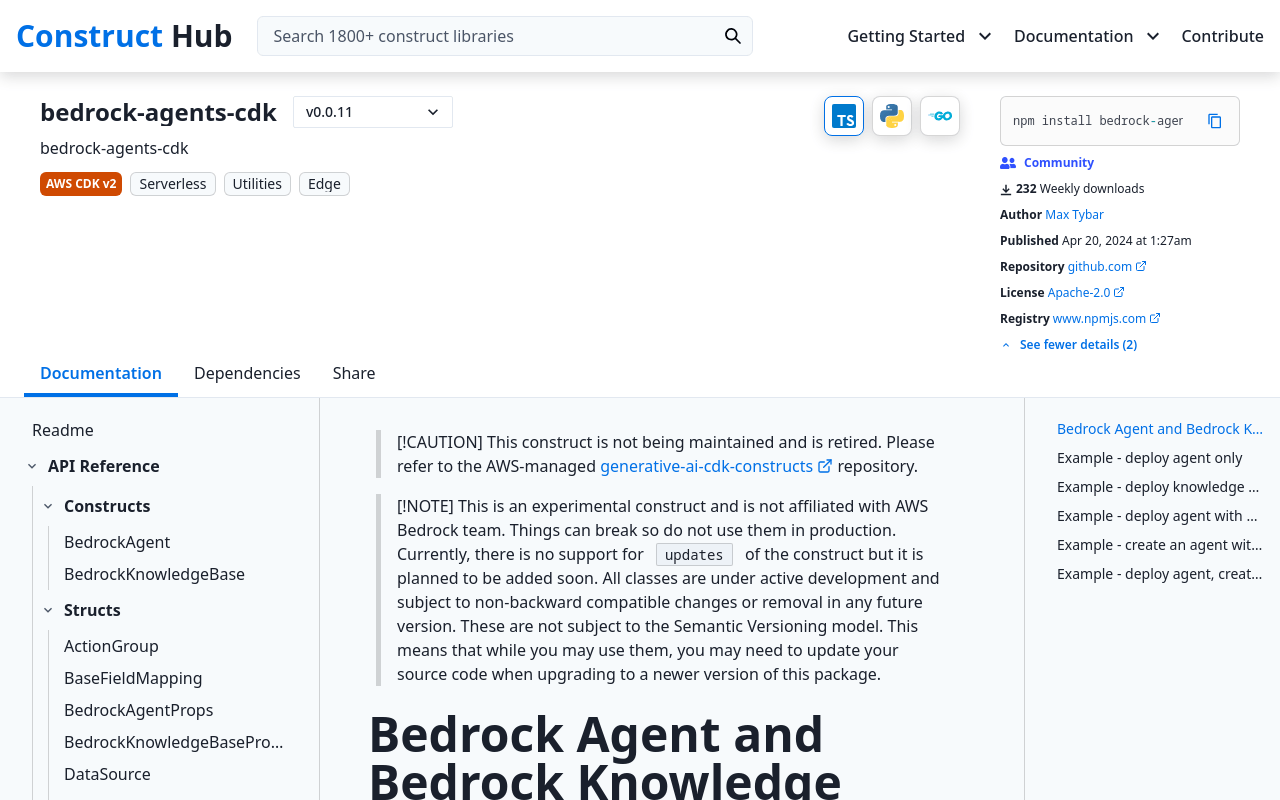This screenshot has width=1280, height=800.
Task: Open DataSource struct in sidebar
Action: click(x=107, y=774)
